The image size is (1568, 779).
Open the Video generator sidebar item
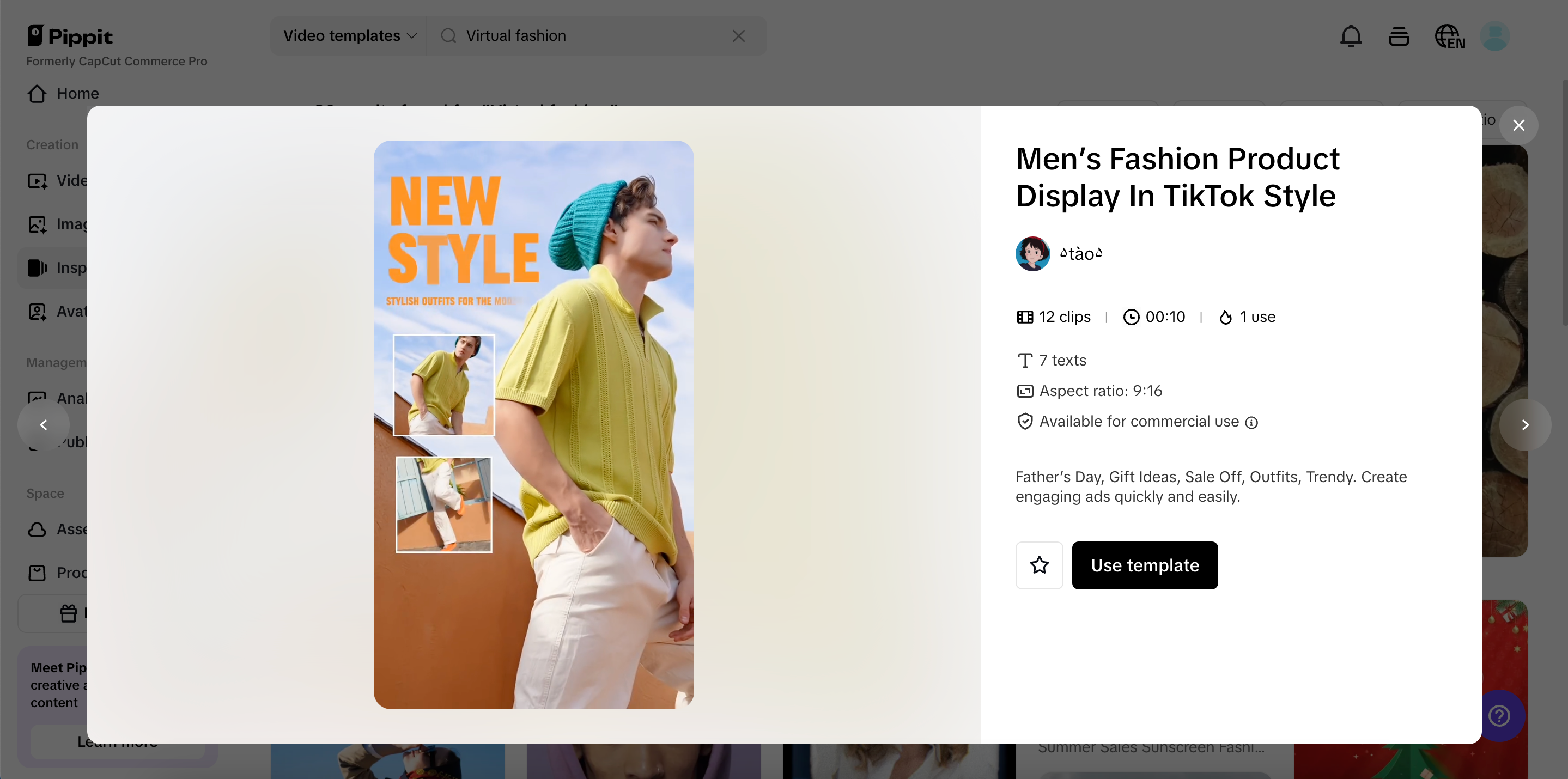(57, 181)
